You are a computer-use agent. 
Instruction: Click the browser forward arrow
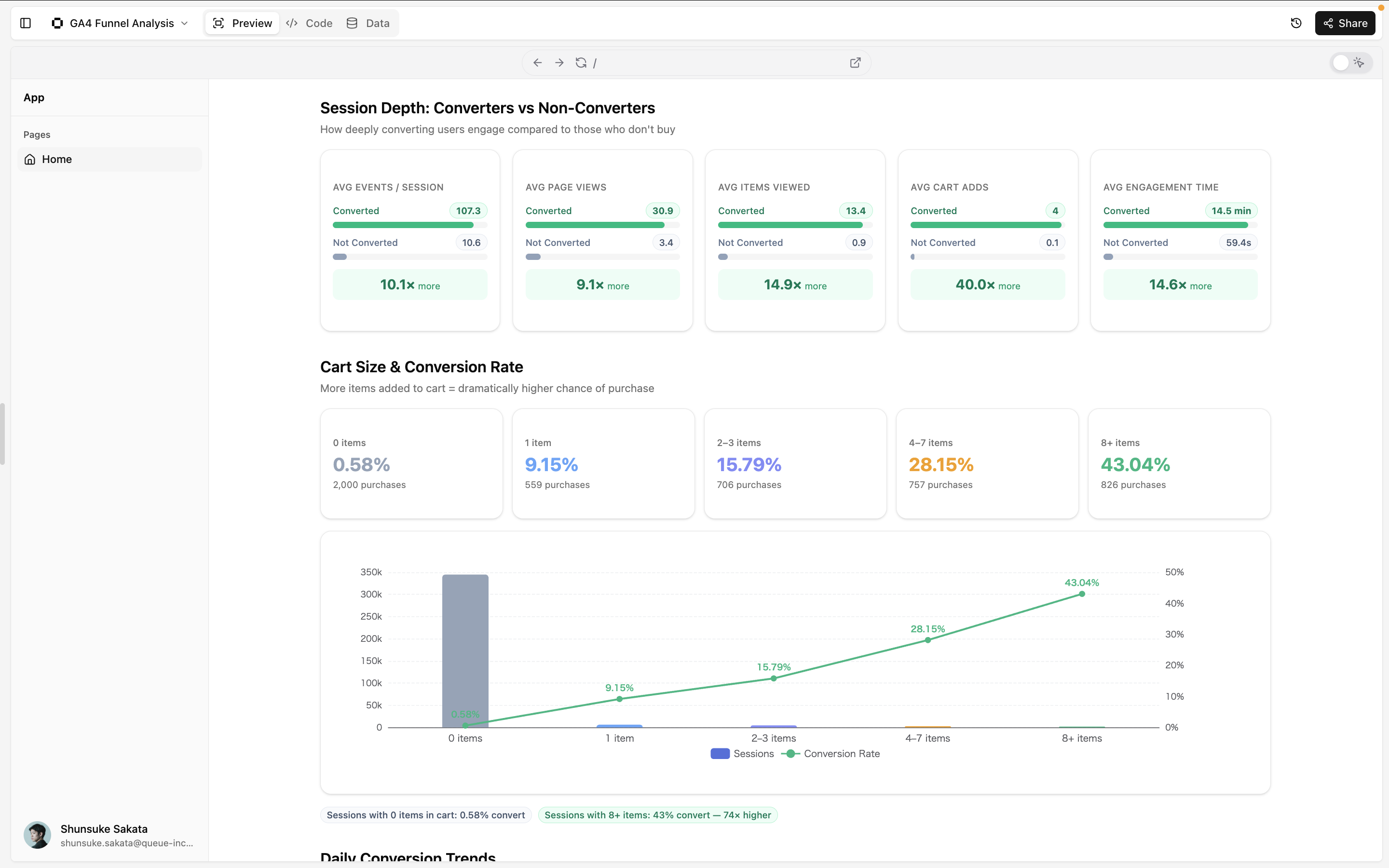click(x=559, y=63)
